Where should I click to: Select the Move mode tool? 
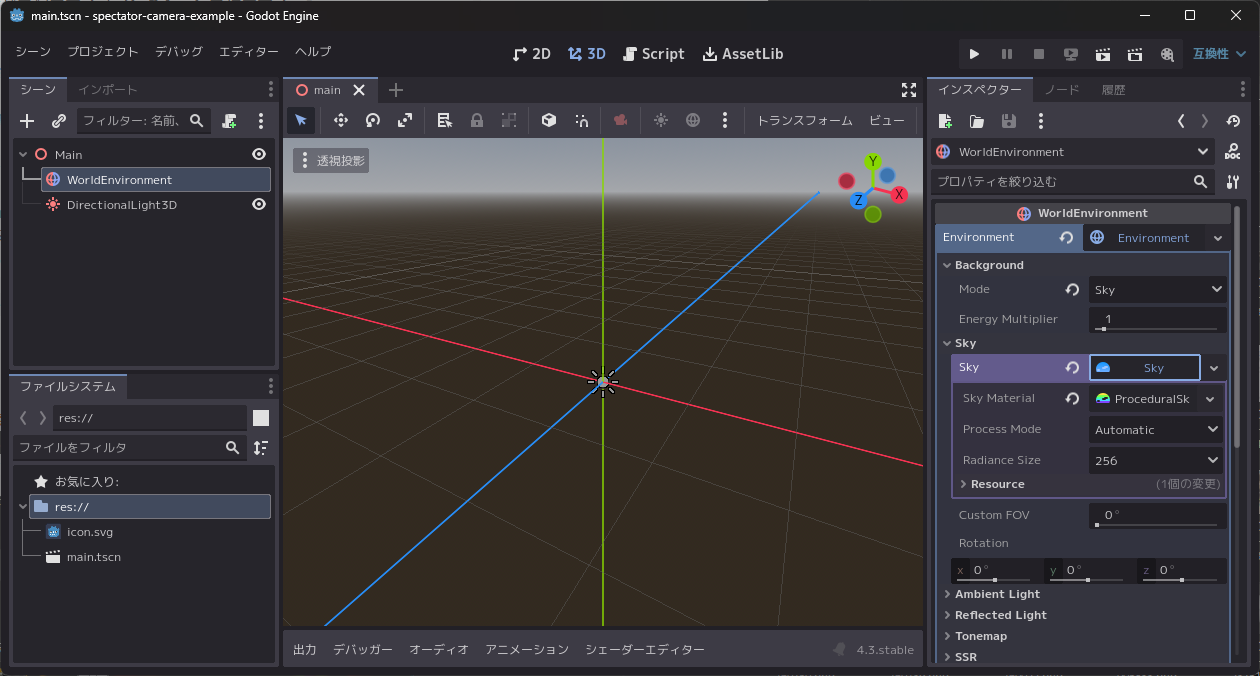click(x=340, y=120)
